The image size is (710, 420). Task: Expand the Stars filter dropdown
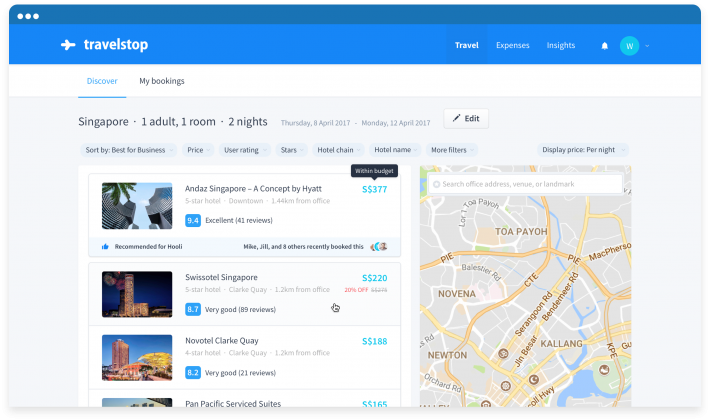coord(291,150)
